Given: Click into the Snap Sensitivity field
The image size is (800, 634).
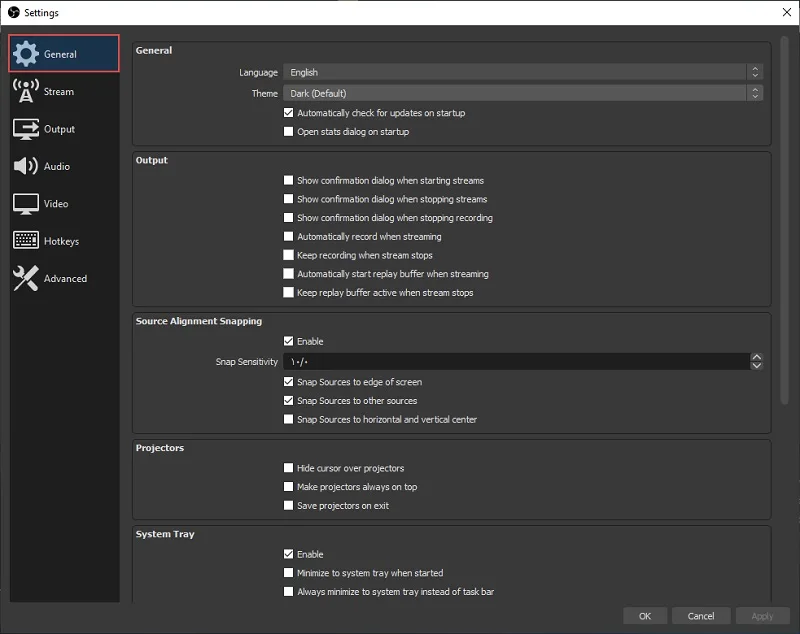Looking at the screenshot, I should pyautogui.click(x=516, y=362).
